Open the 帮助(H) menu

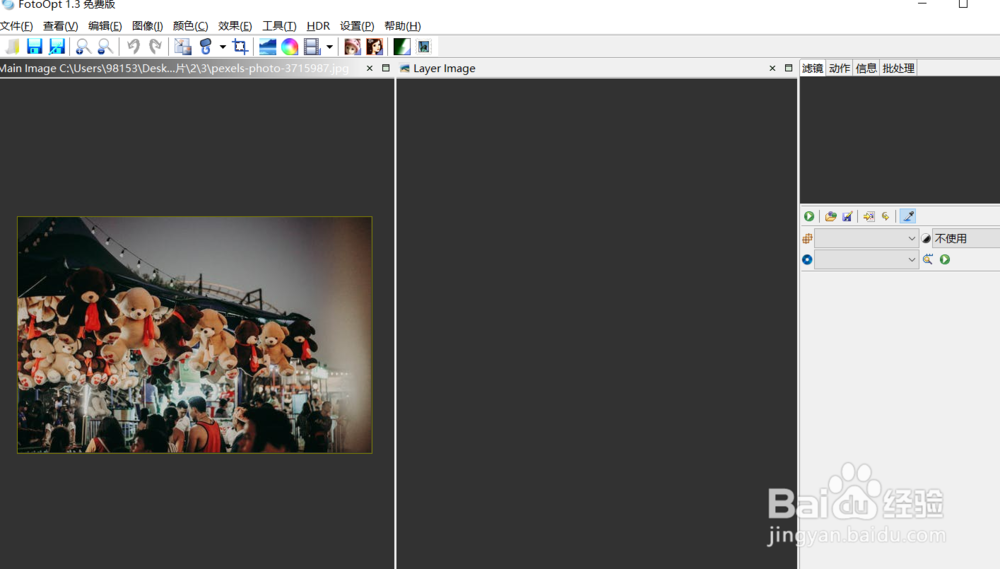(402, 26)
